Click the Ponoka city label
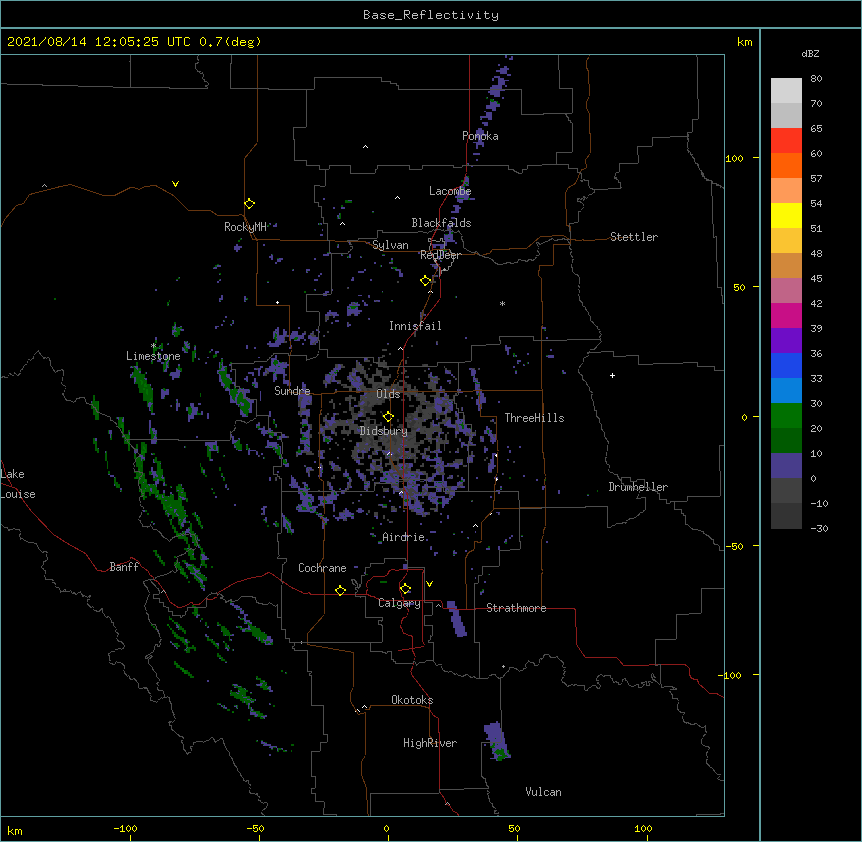The height and width of the screenshot is (842, 862). pyautogui.click(x=480, y=136)
